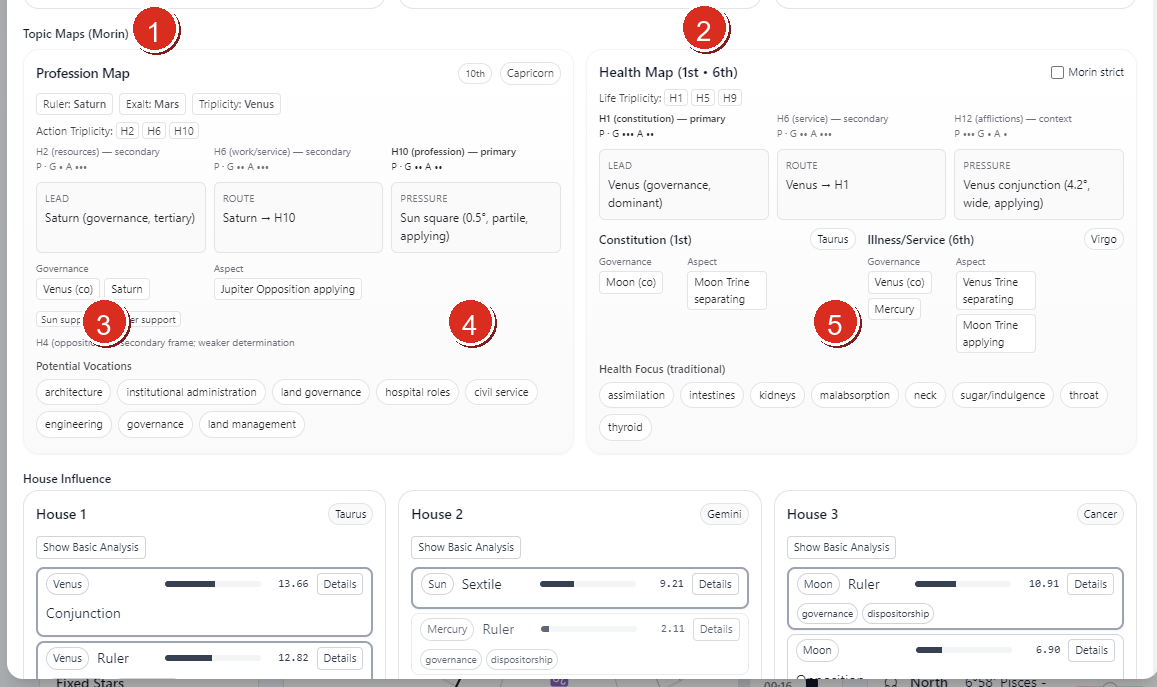Click the H6 chip in Action Triplicity
Screen dimensions: 1157x687
point(153,131)
